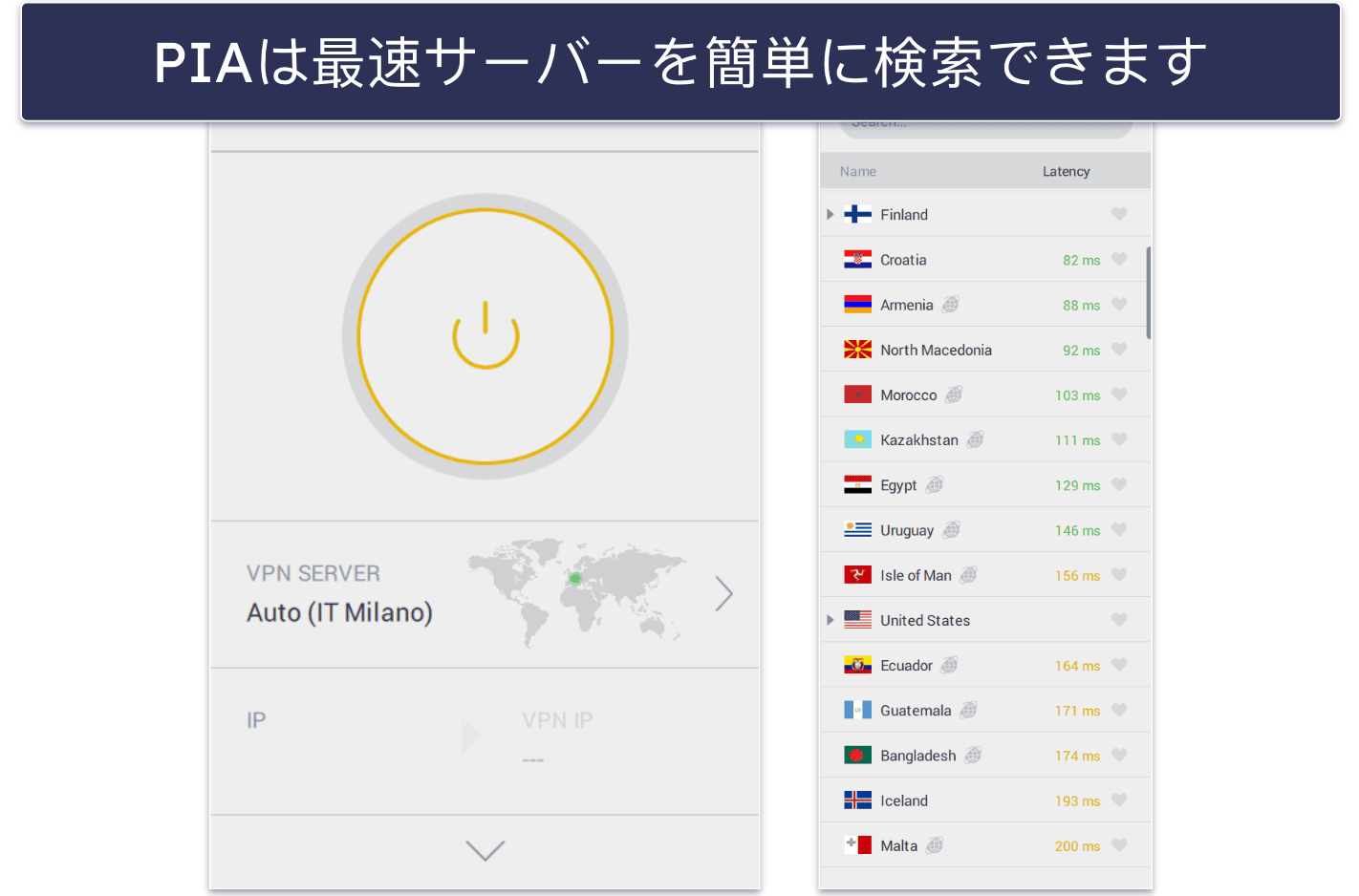Image resolution: width=1359 pixels, height=896 pixels.
Task: Click geo-located globe icon beside Malta
Action: point(935,845)
